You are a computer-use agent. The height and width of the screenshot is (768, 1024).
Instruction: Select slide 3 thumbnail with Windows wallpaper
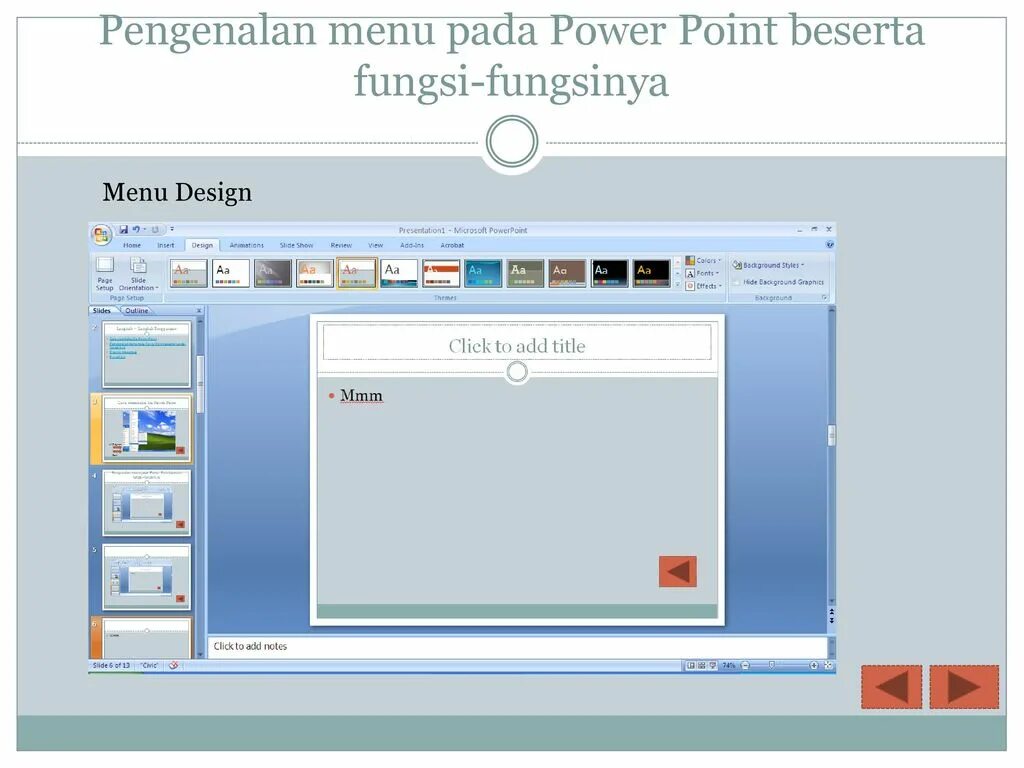coord(146,428)
